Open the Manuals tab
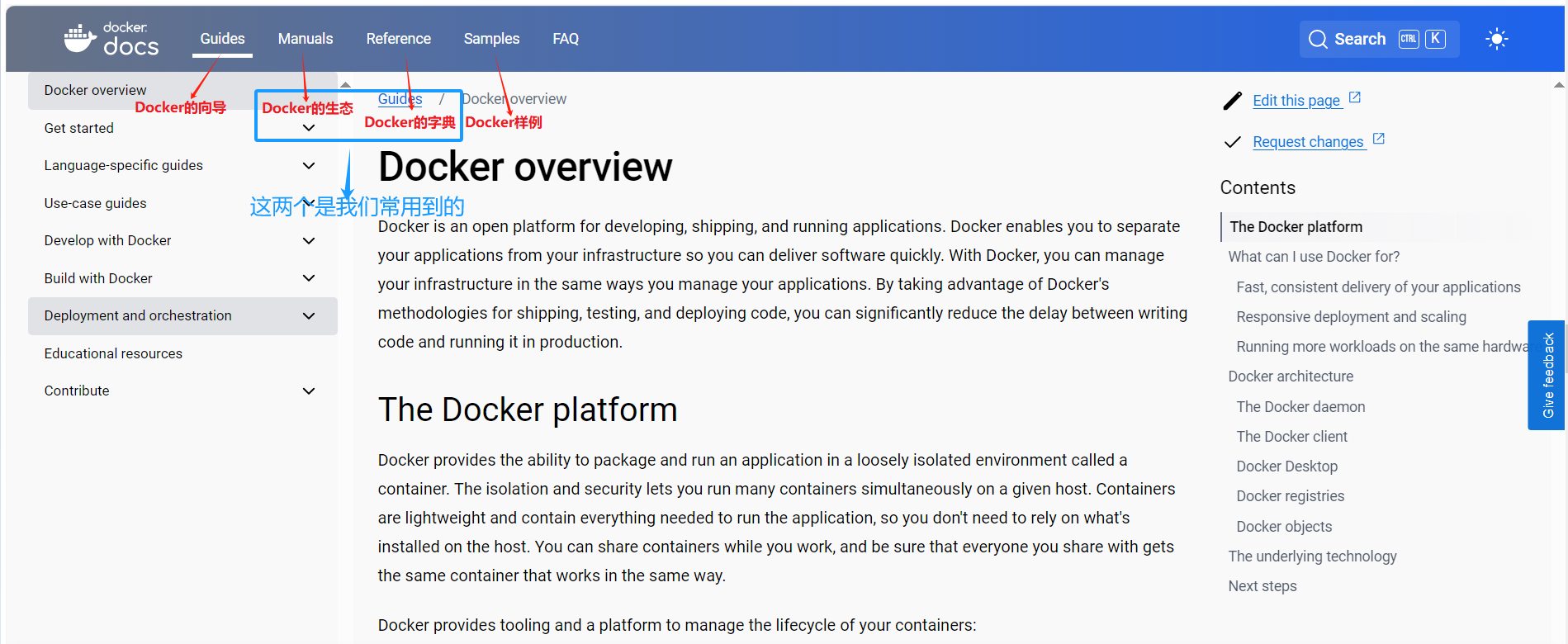 tap(306, 39)
